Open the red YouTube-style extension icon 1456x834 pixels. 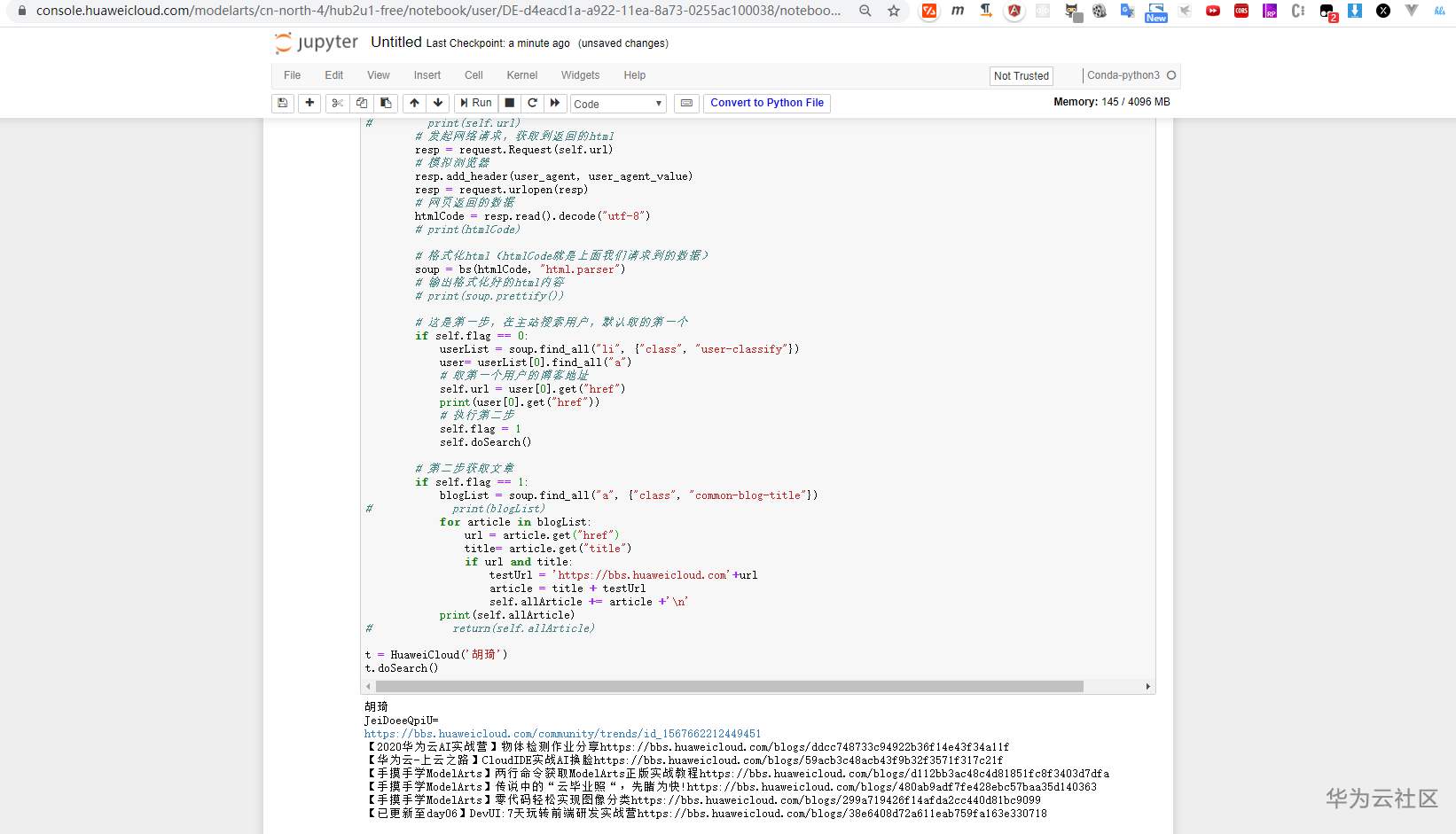(1213, 11)
